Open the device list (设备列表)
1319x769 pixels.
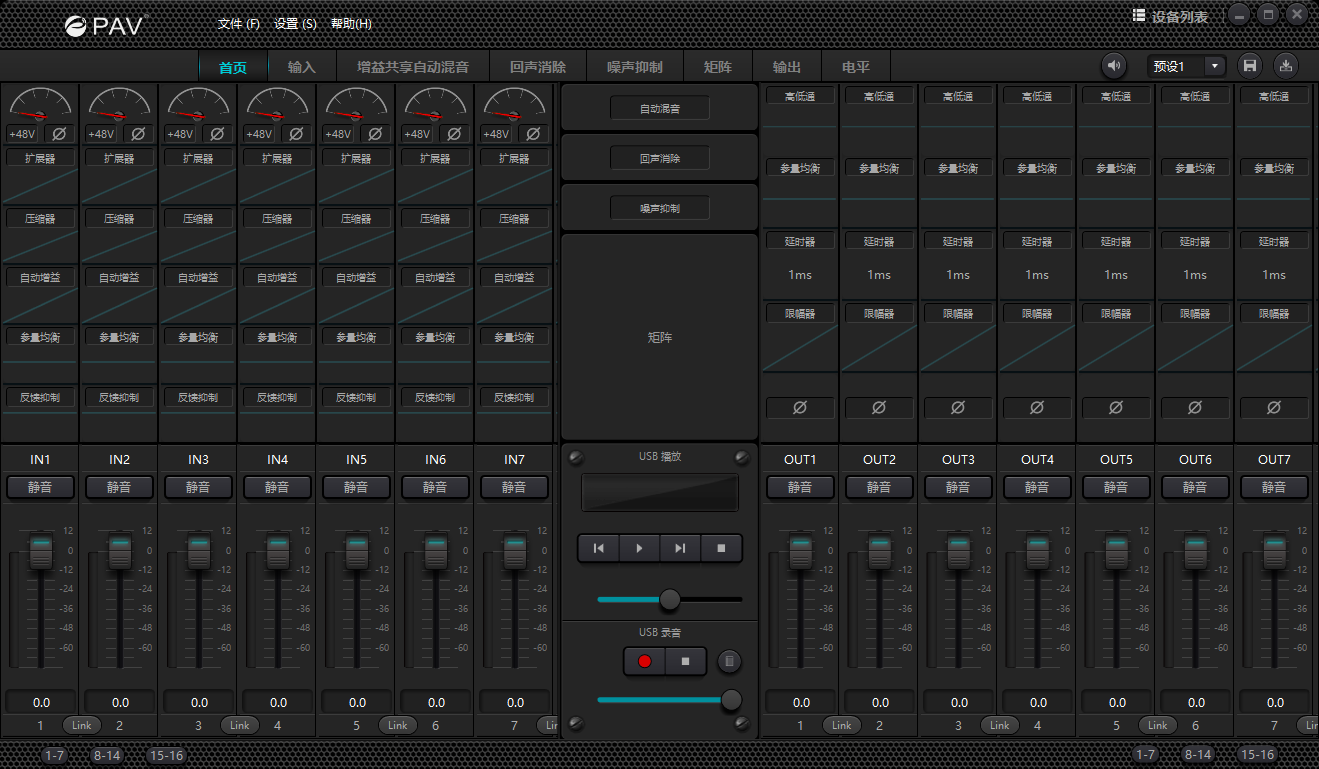1170,16
